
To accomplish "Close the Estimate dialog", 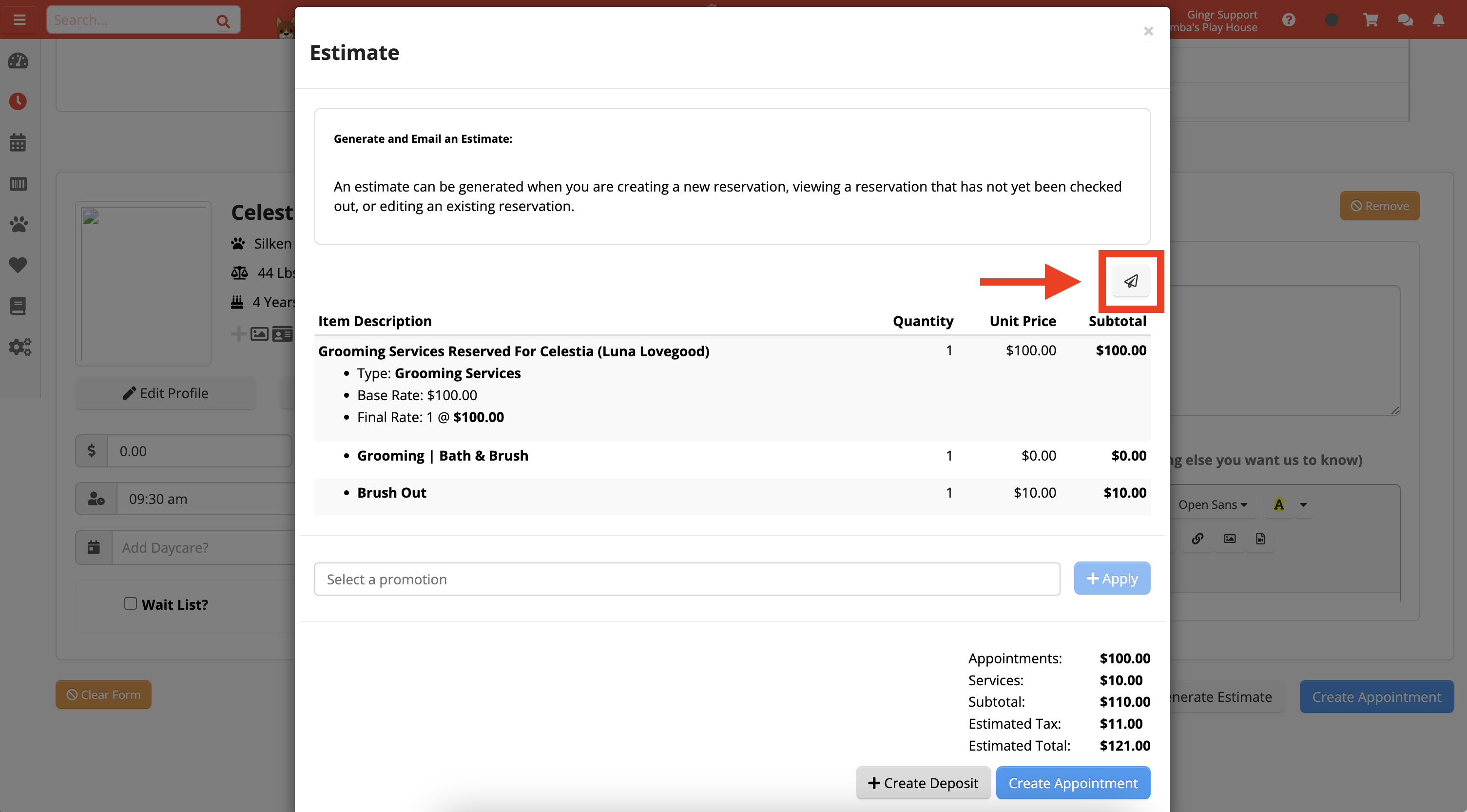I will pos(1148,31).
